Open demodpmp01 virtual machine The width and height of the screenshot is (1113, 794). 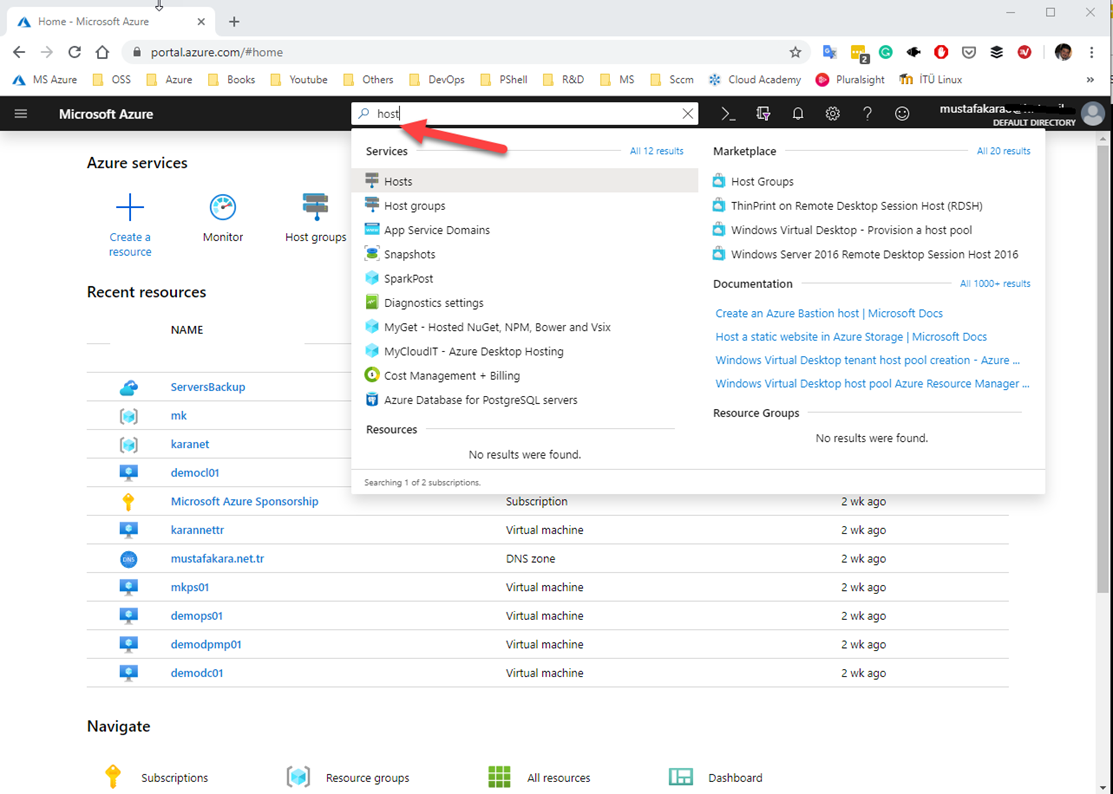tap(206, 644)
